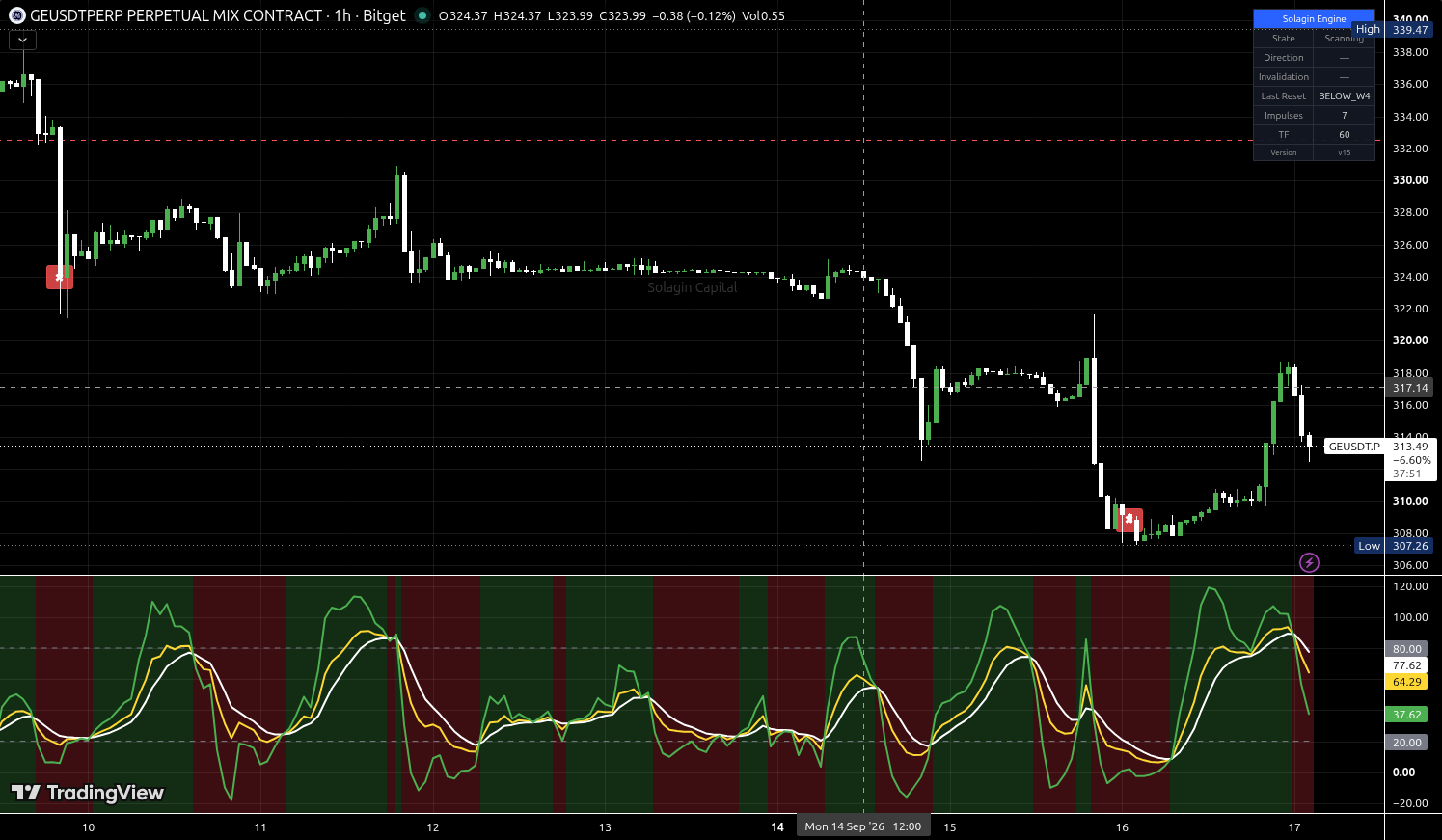Open the TradingView logo link
This screenshot has height=840, width=1442.
pyautogui.click(x=88, y=793)
